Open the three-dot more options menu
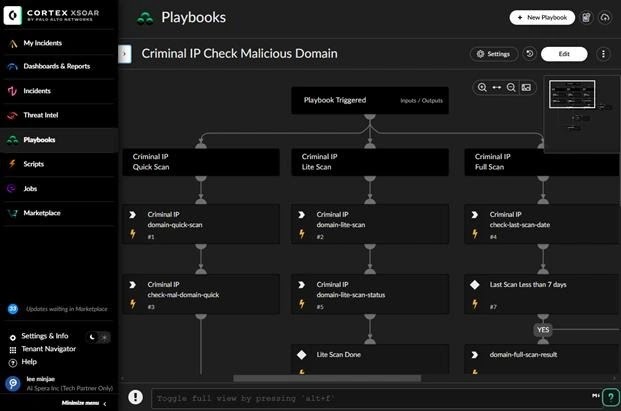Viewport: 621px width, 411px height. (x=603, y=54)
